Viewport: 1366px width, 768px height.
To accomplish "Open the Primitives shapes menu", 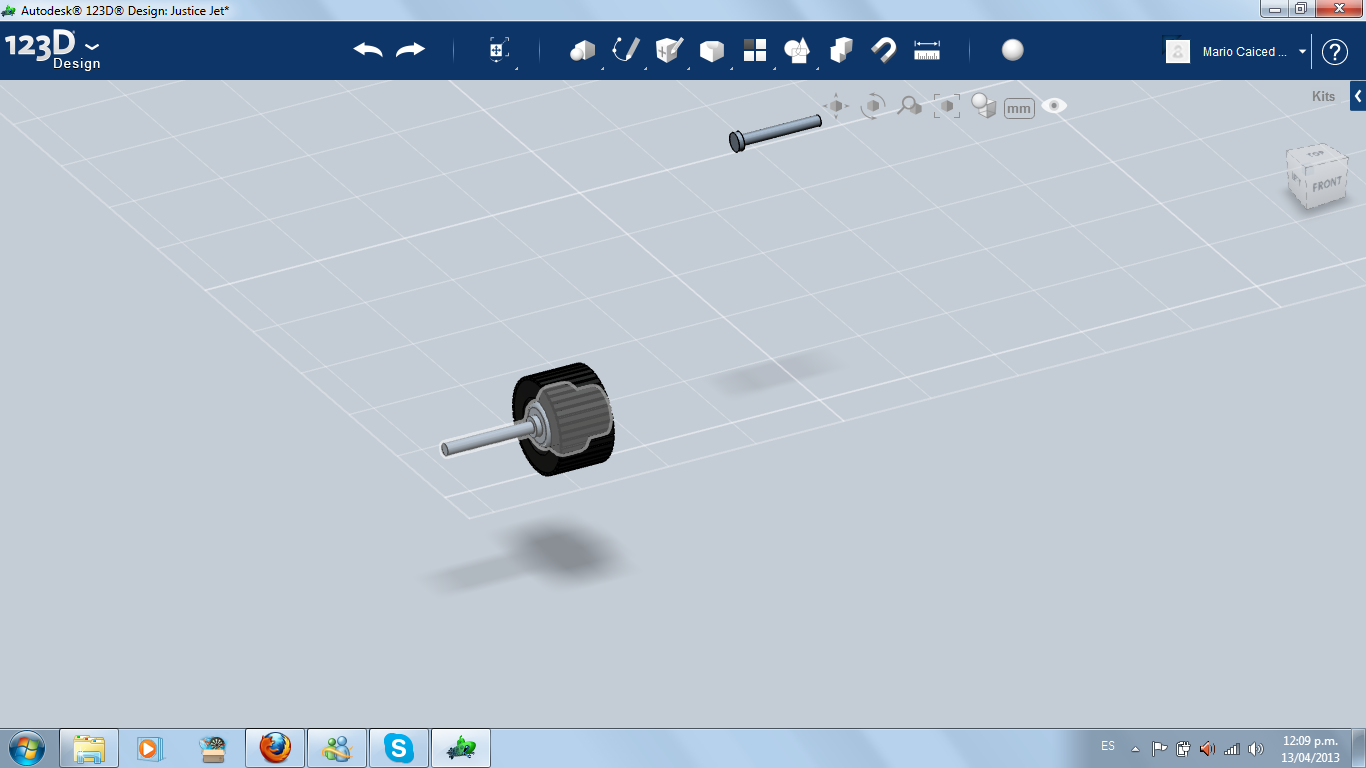I will coord(583,50).
